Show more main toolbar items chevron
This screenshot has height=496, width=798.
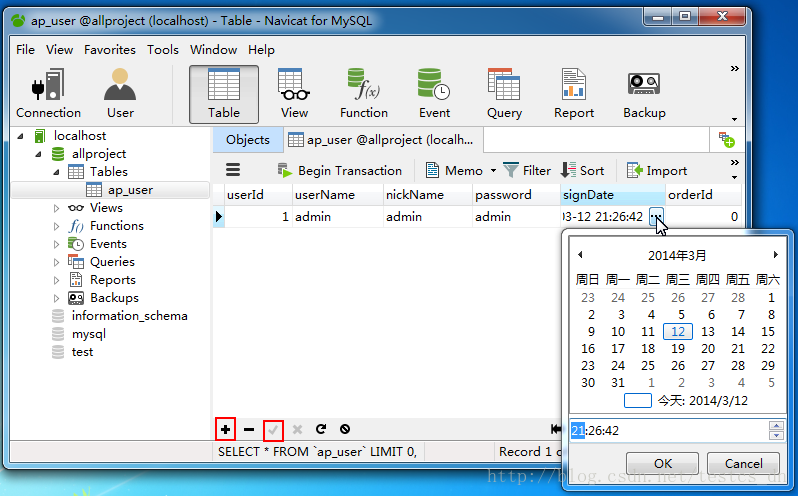tap(734, 68)
